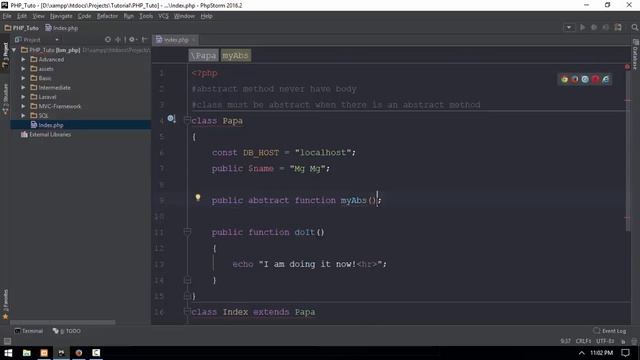Click the Search Everywhere magnifier
Viewport: 640px width, 360px height.
634,27
